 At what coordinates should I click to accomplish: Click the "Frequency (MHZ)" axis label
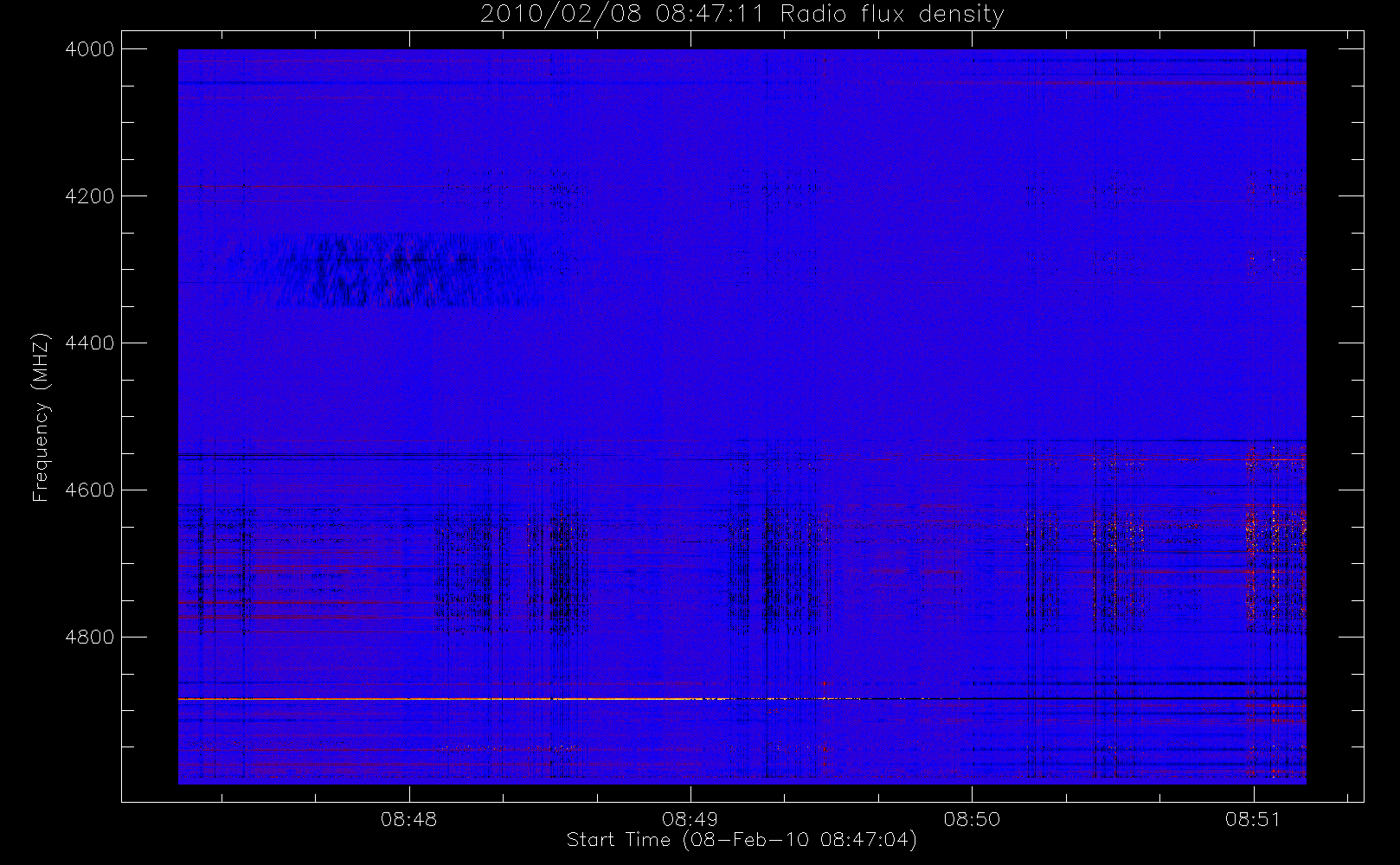point(40,417)
